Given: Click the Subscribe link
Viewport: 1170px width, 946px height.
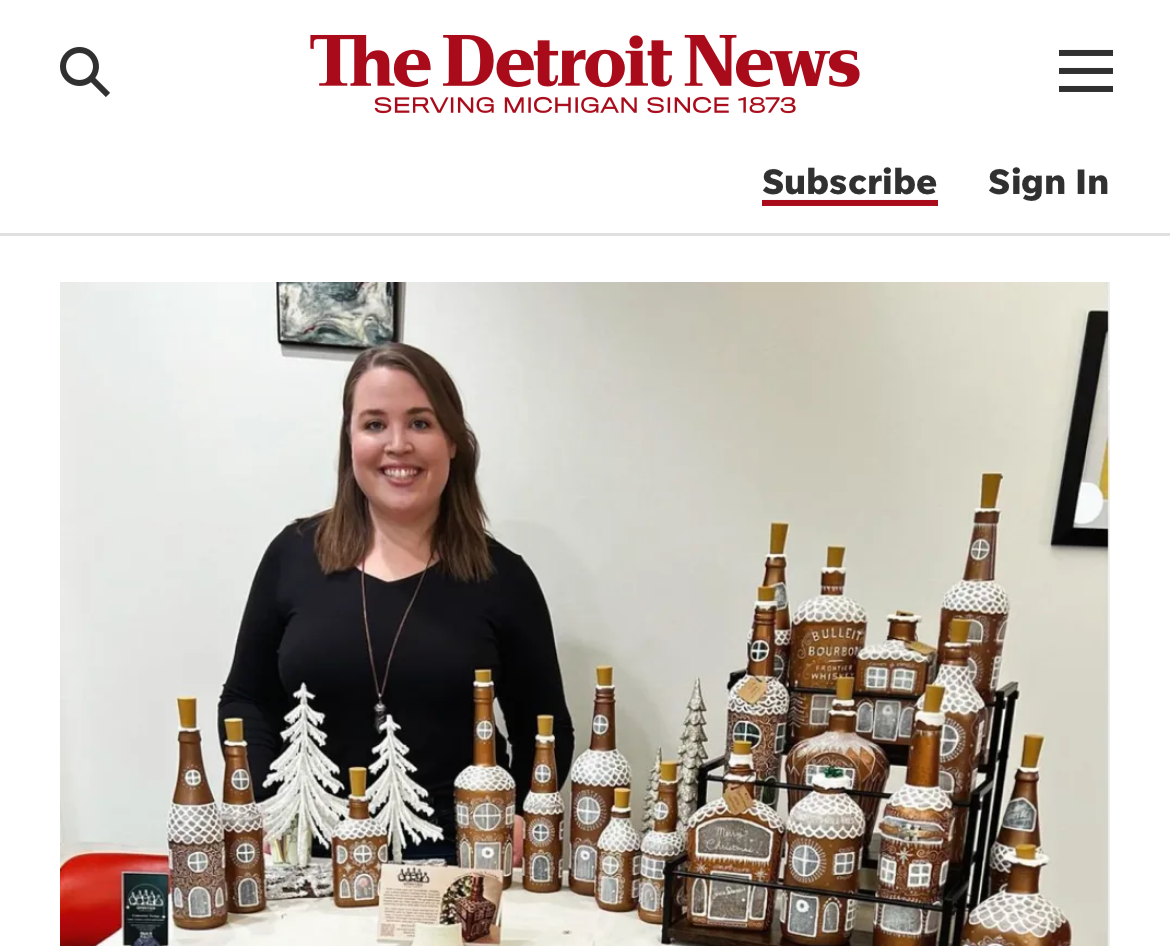Looking at the screenshot, I should (849, 183).
